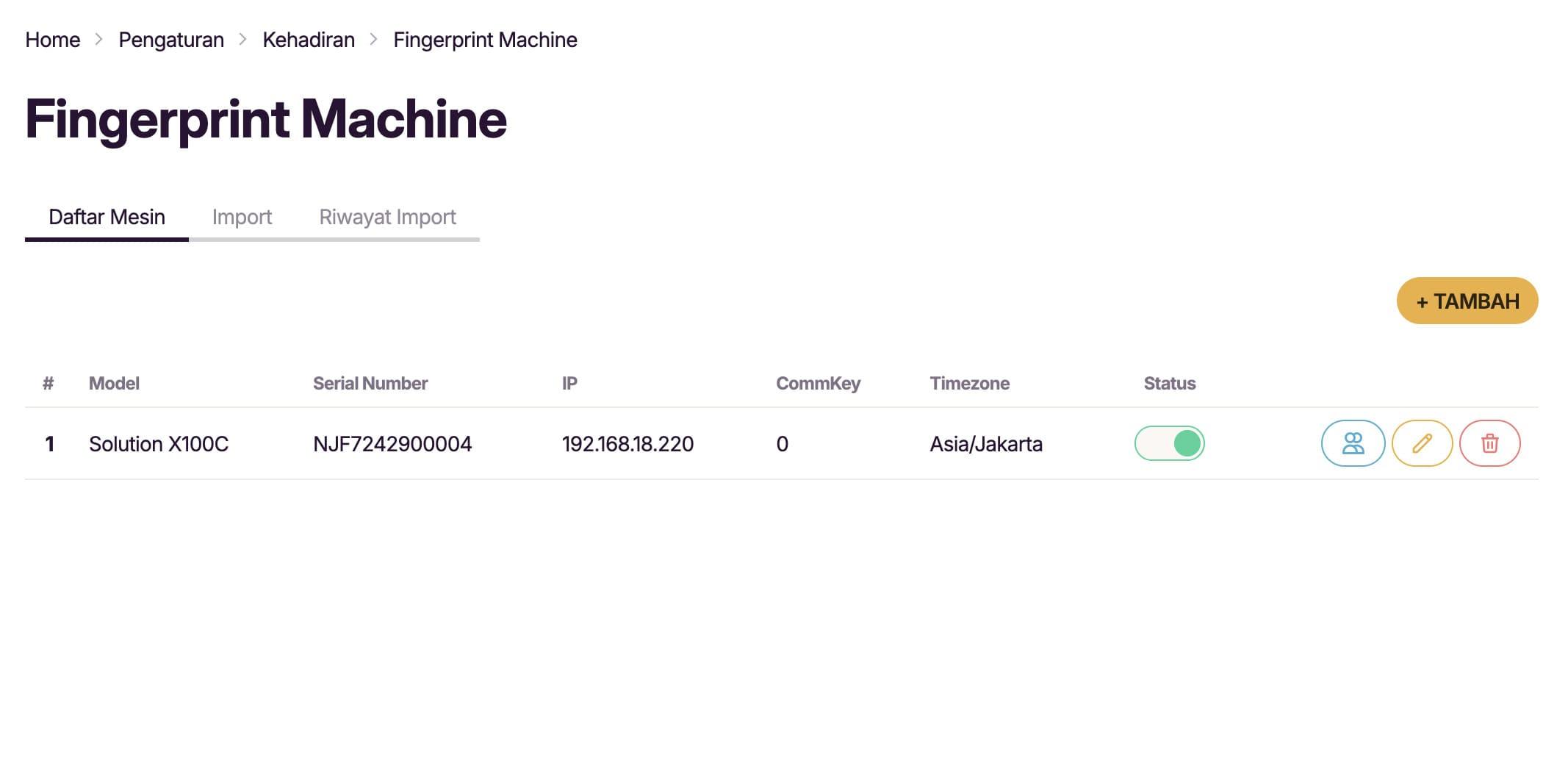
Task: Click the Fingerprint Machine page title
Action: tap(266, 118)
